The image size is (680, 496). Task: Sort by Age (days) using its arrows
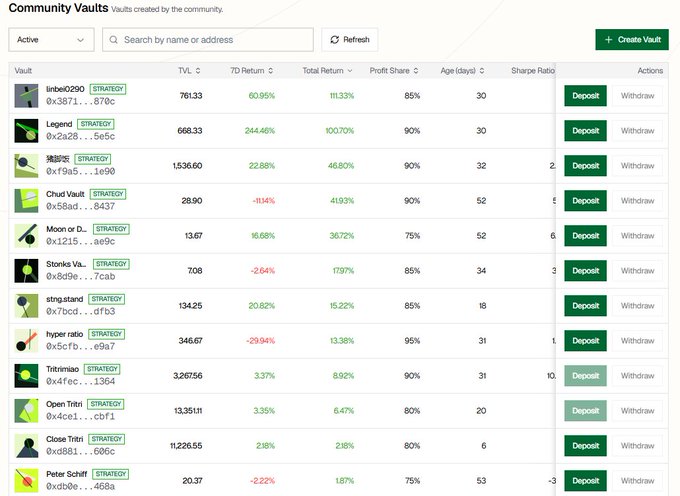coord(482,71)
